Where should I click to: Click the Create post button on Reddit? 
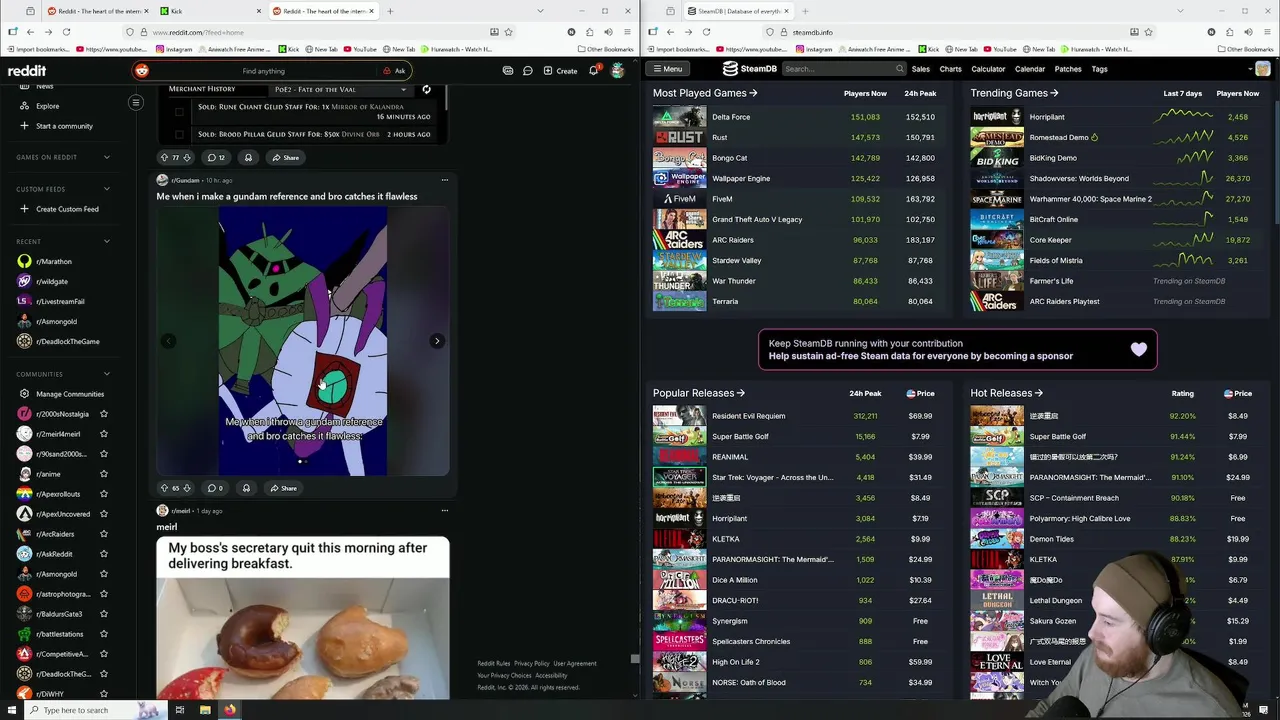pyautogui.click(x=560, y=71)
